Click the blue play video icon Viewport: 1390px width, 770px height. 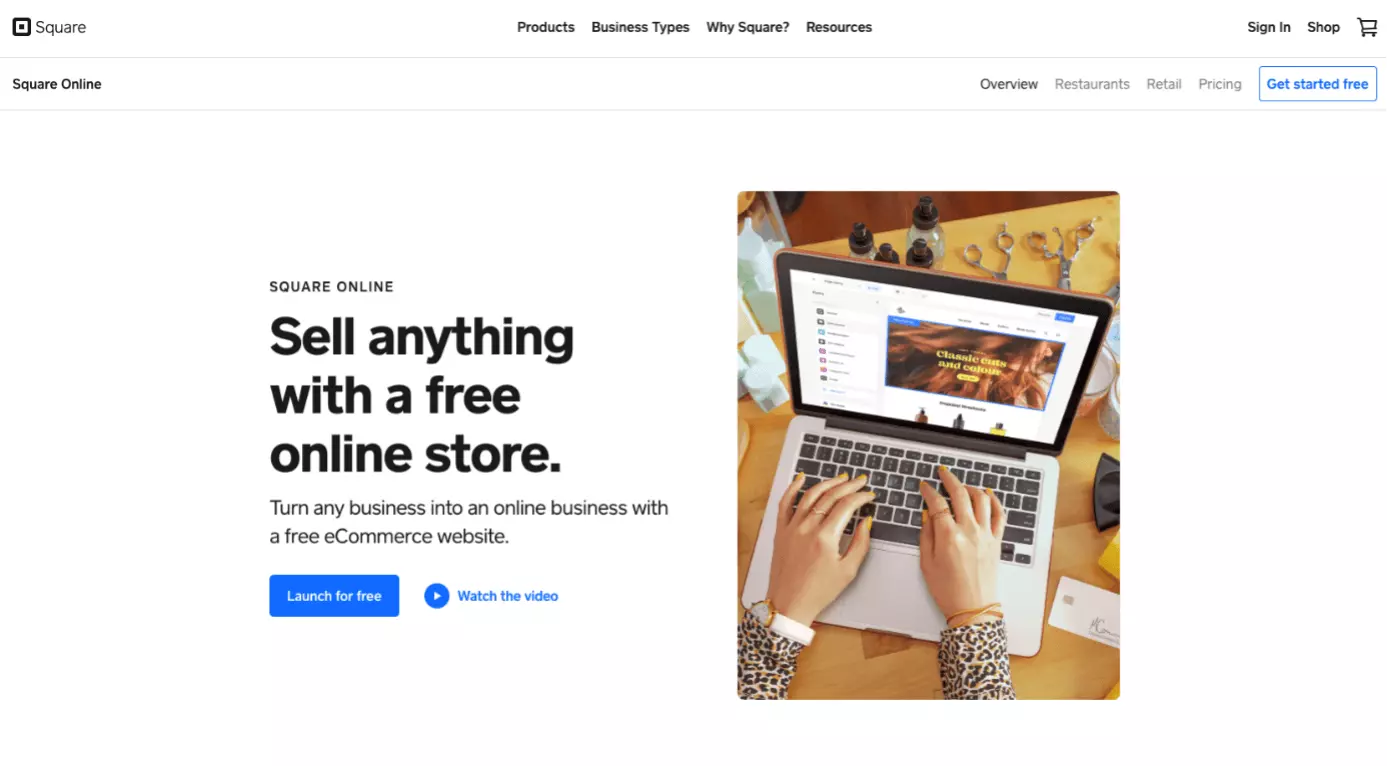(x=436, y=596)
